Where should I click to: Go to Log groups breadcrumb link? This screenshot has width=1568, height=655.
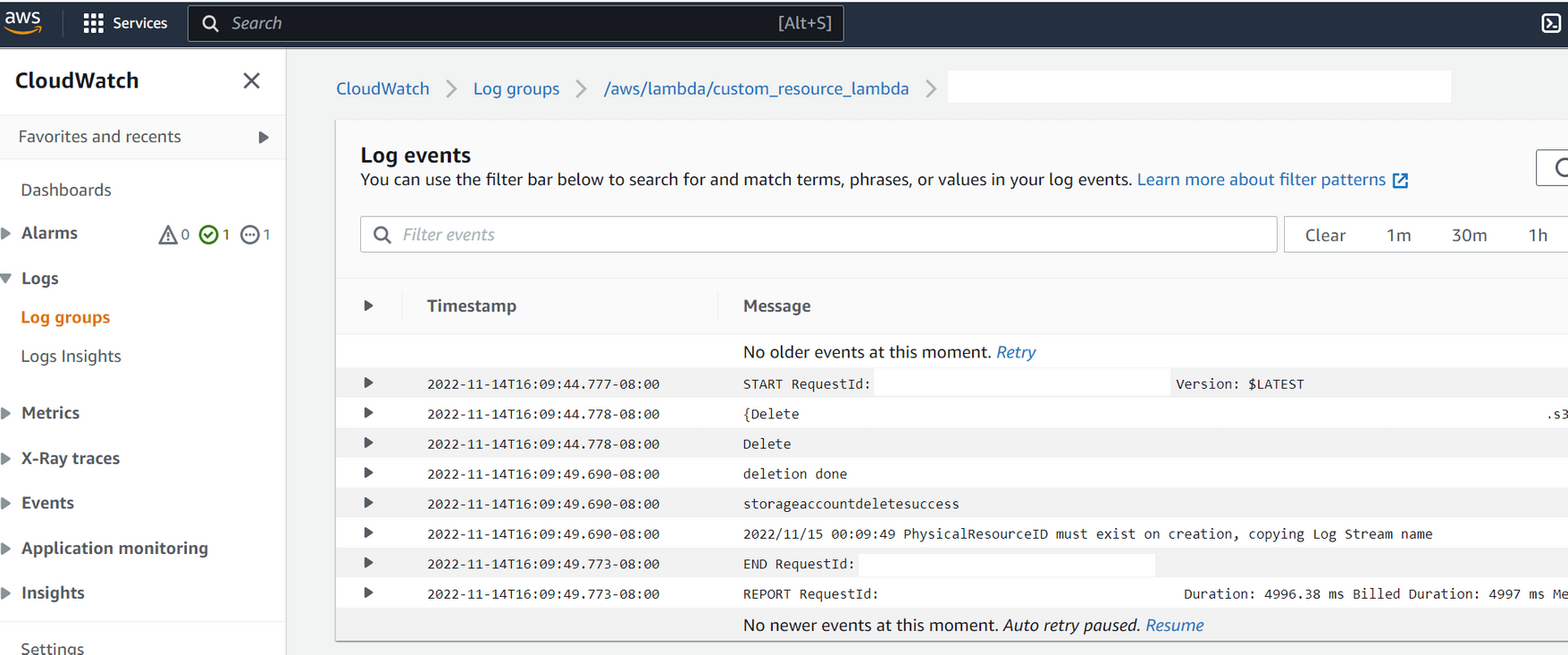[x=516, y=88]
